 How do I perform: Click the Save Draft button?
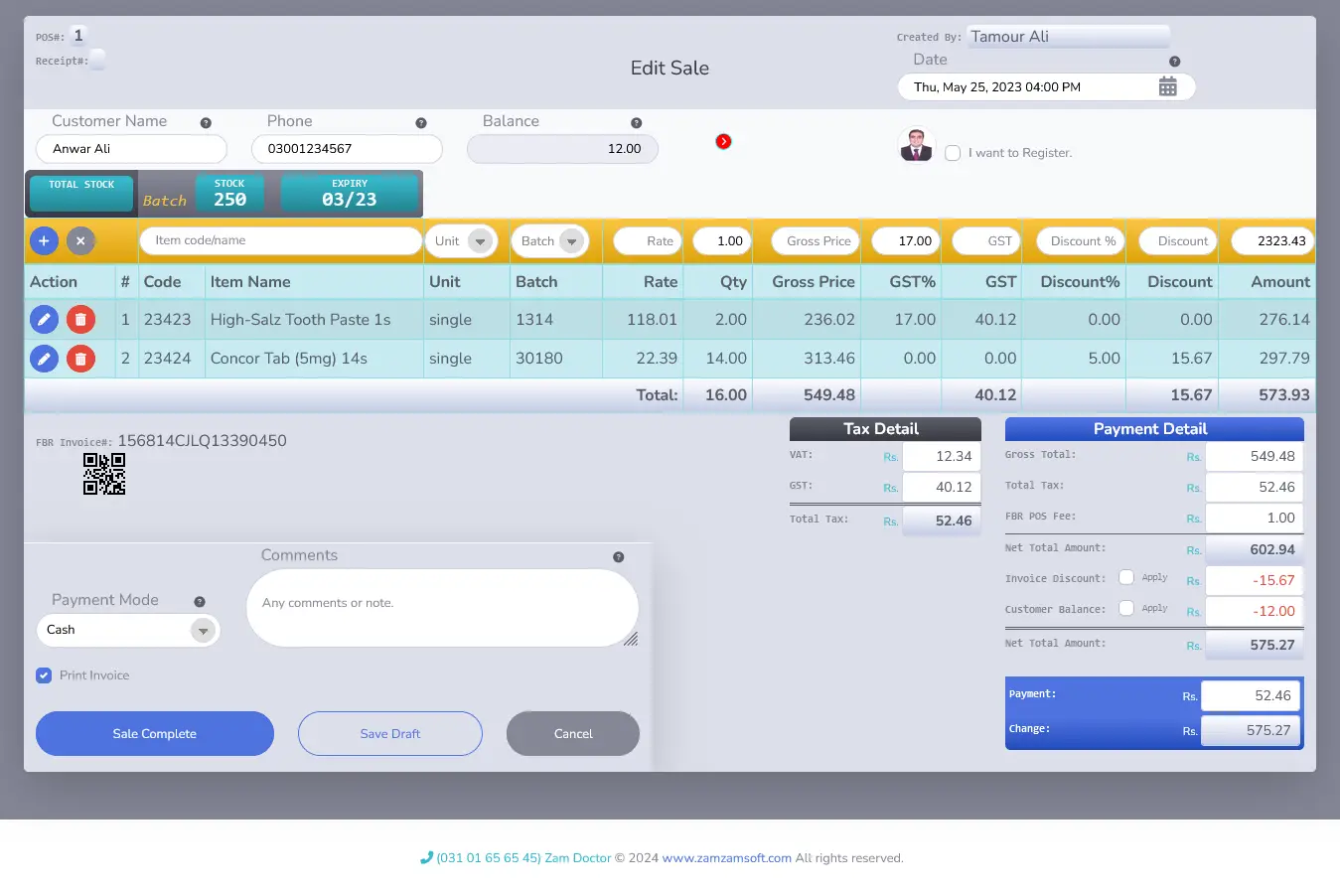pyautogui.click(x=389, y=733)
